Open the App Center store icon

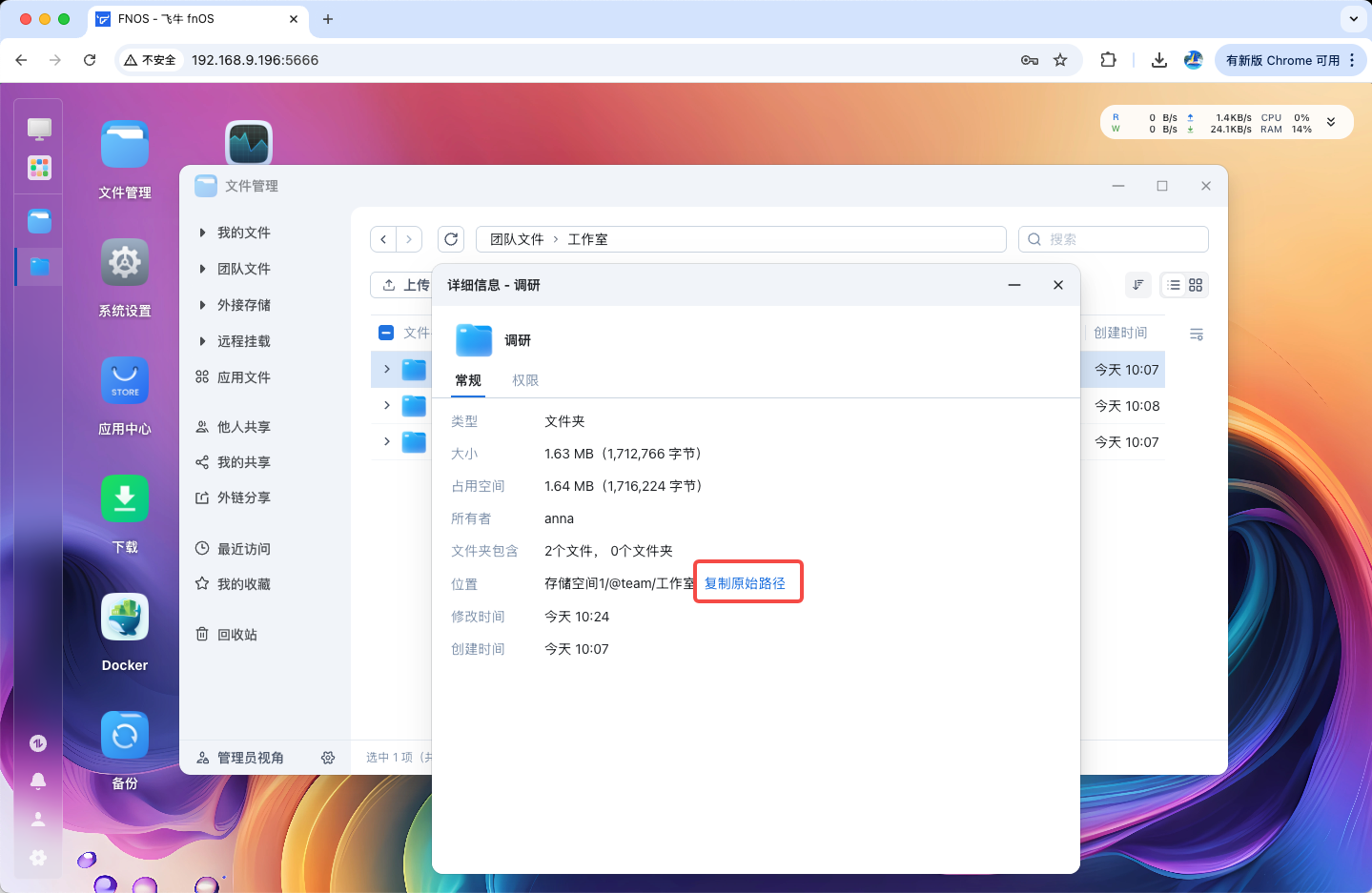click(x=125, y=381)
